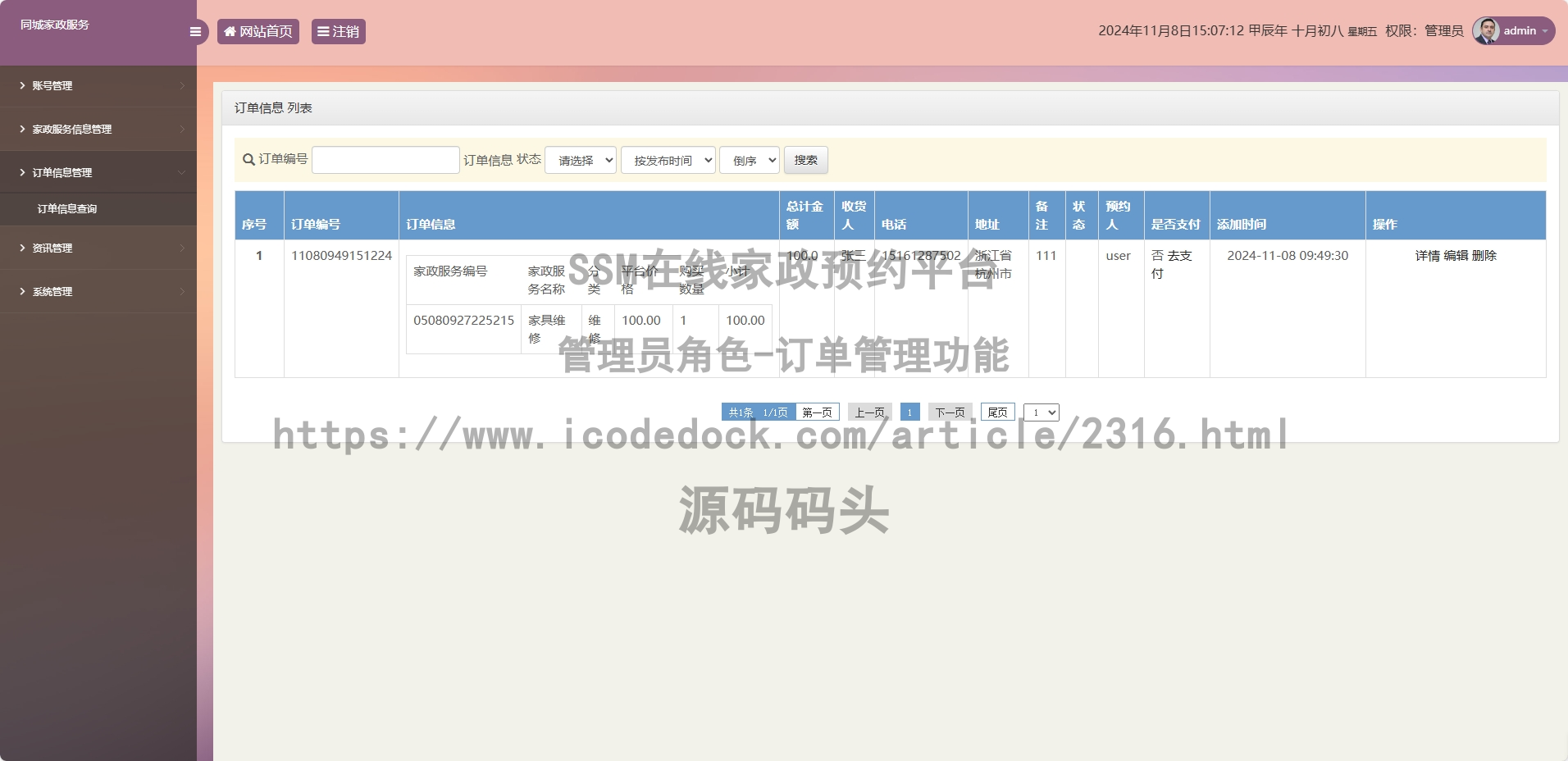Screen dimensions: 1568x761
Task: Select page number 1 in pagination
Action: [909, 412]
